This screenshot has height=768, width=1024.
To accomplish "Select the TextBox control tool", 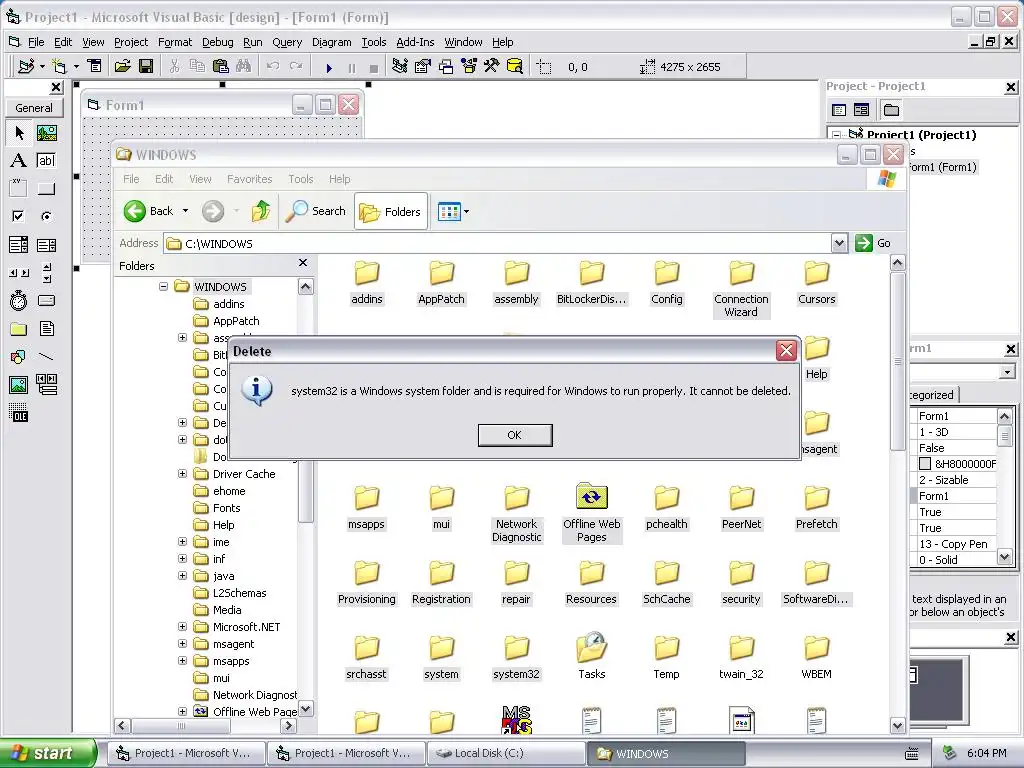I will (46, 161).
